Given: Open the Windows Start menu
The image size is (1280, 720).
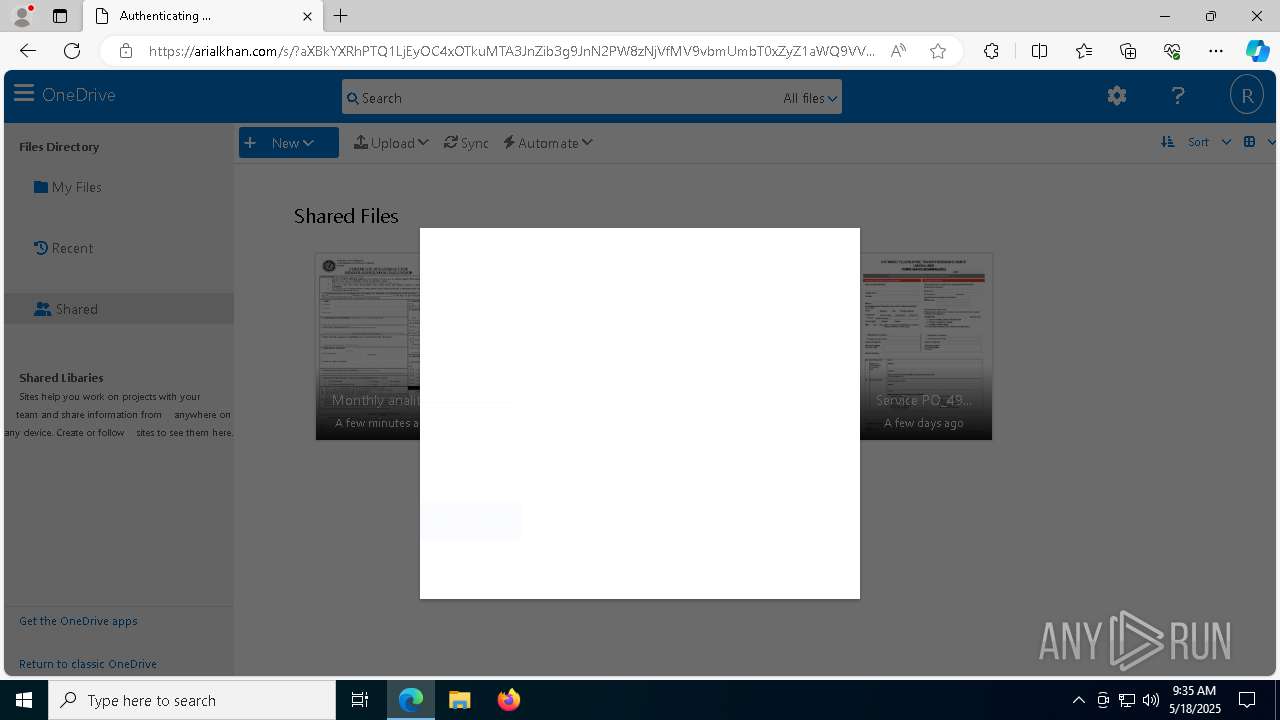Looking at the screenshot, I should coord(24,700).
